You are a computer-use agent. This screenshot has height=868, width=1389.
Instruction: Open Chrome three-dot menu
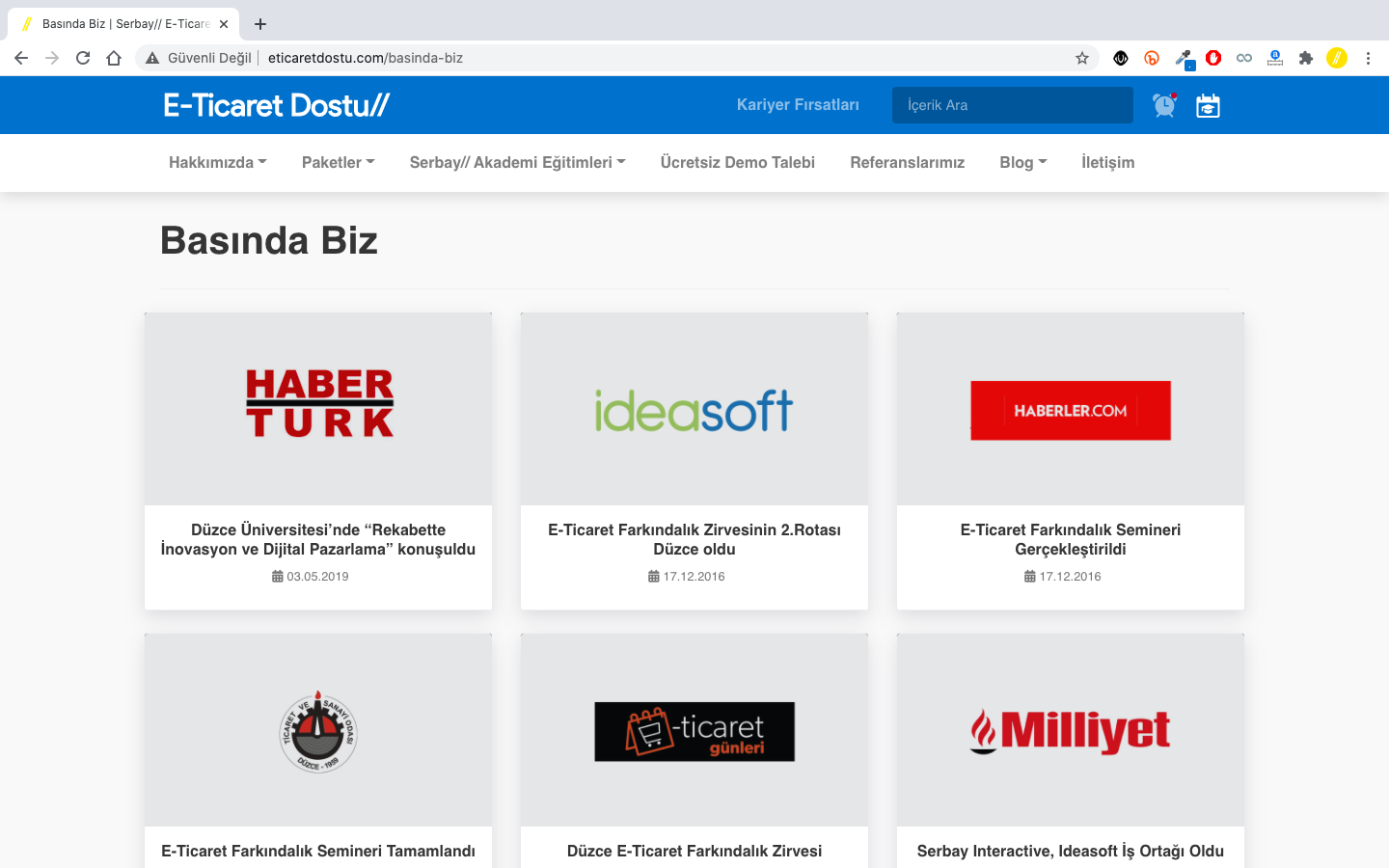[1368, 58]
